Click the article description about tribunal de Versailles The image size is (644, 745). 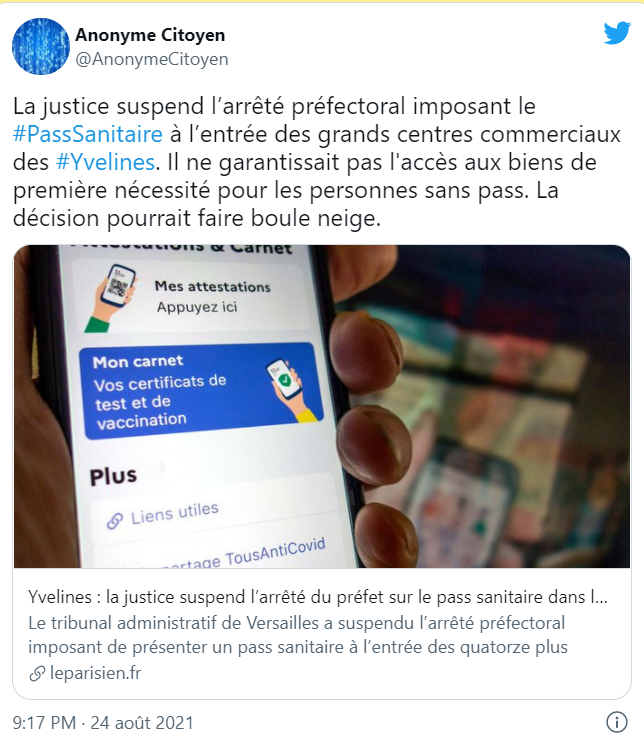point(298,635)
